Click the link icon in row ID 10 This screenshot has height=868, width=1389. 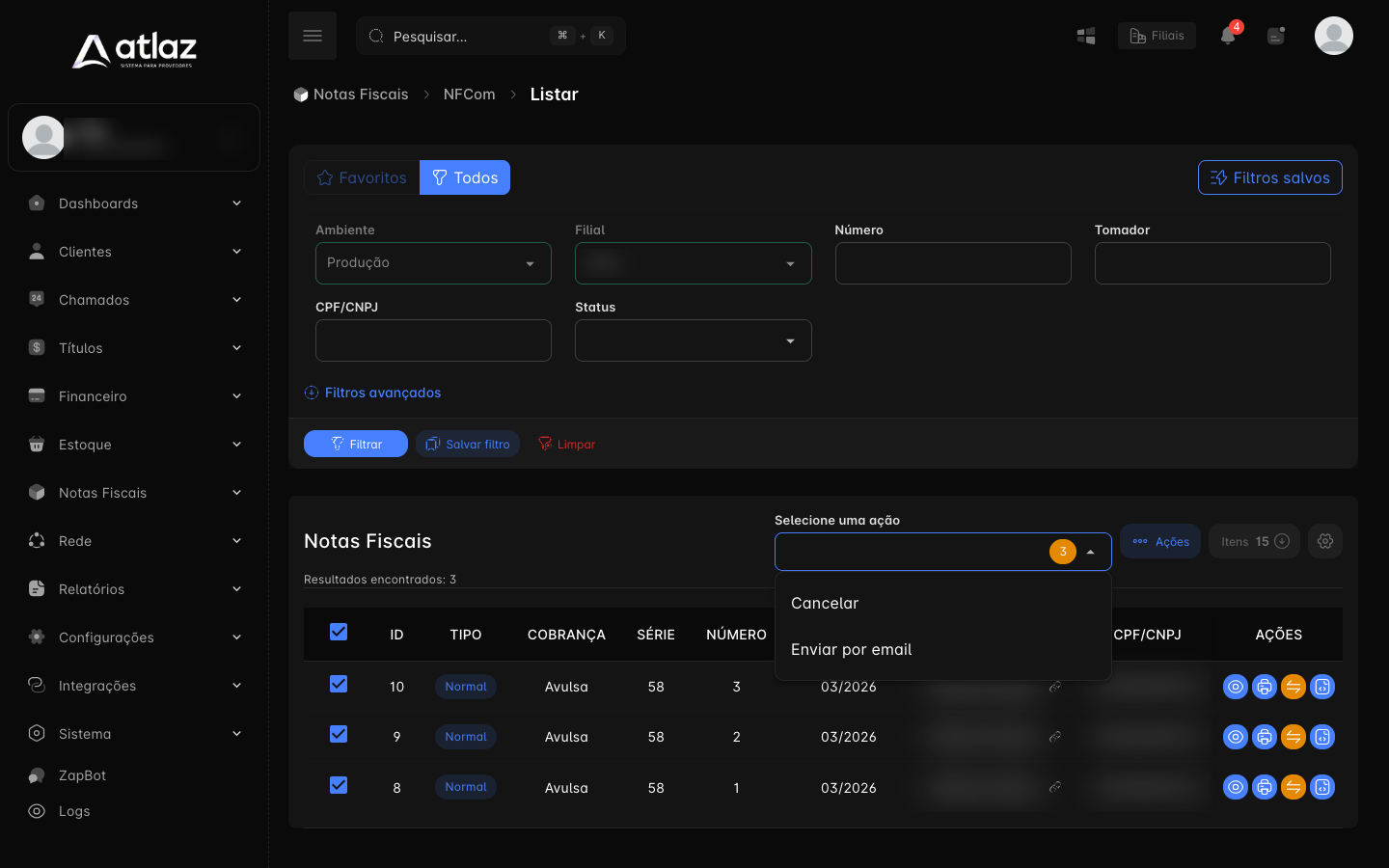click(1055, 687)
